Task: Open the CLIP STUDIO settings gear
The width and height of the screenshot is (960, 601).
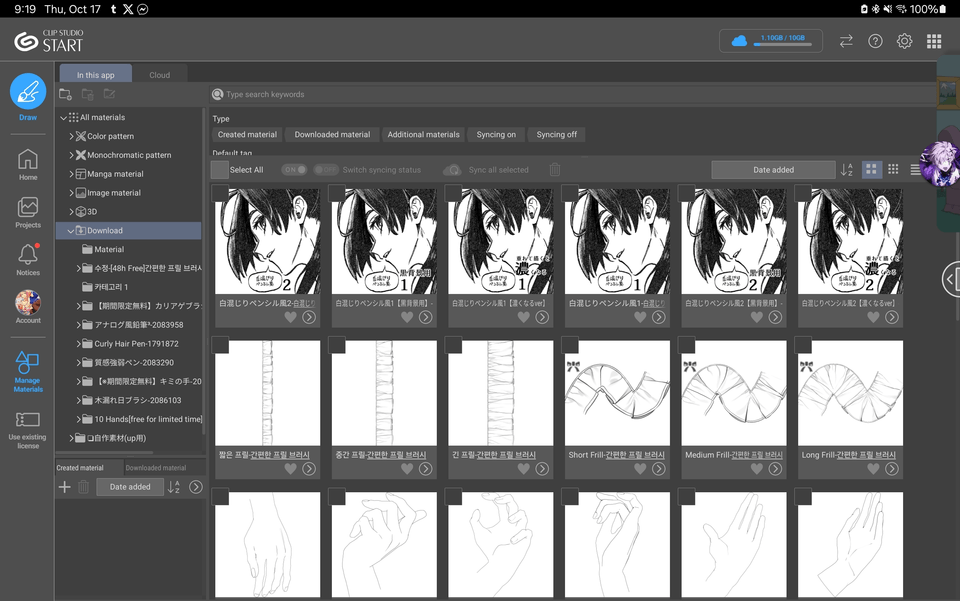Action: tap(904, 41)
